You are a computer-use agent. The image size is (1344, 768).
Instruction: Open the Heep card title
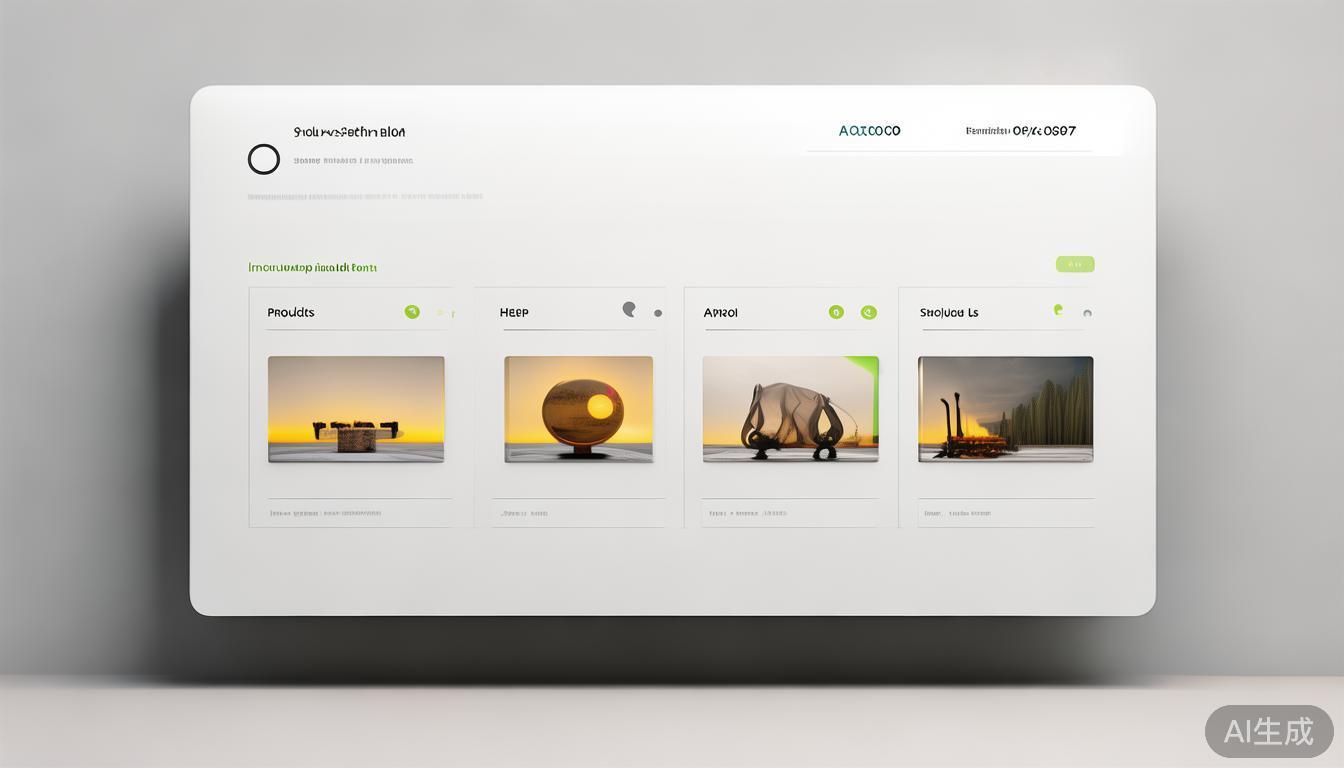point(514,313)
